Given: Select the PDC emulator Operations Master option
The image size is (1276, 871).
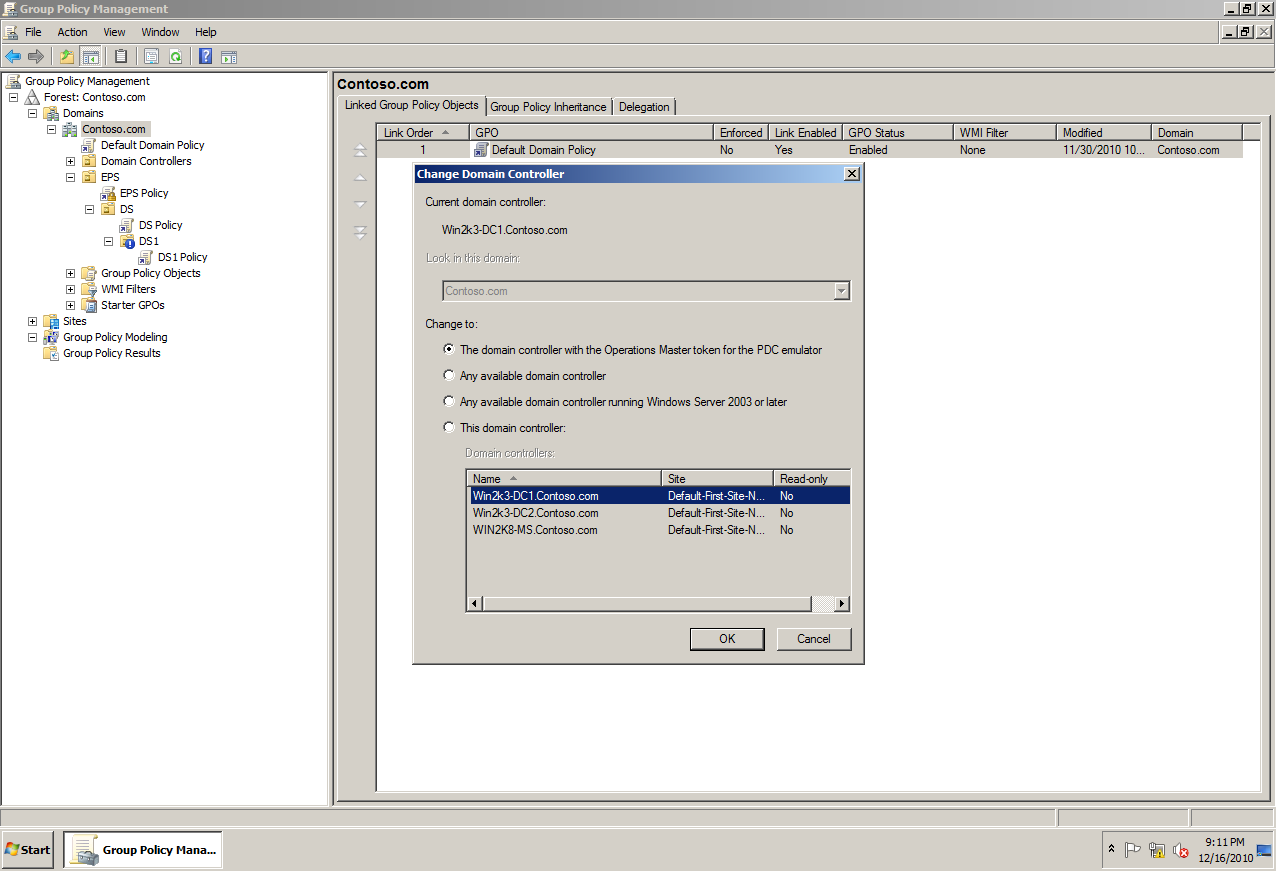Looking at the screenshot, I should [x=449, y=350].
